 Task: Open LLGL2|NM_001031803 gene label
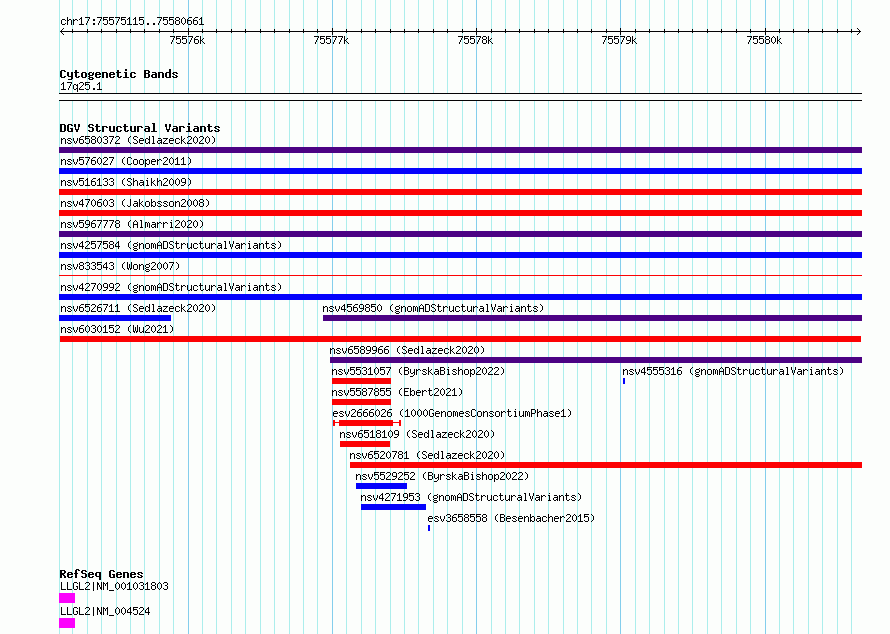tap(114, 586)
